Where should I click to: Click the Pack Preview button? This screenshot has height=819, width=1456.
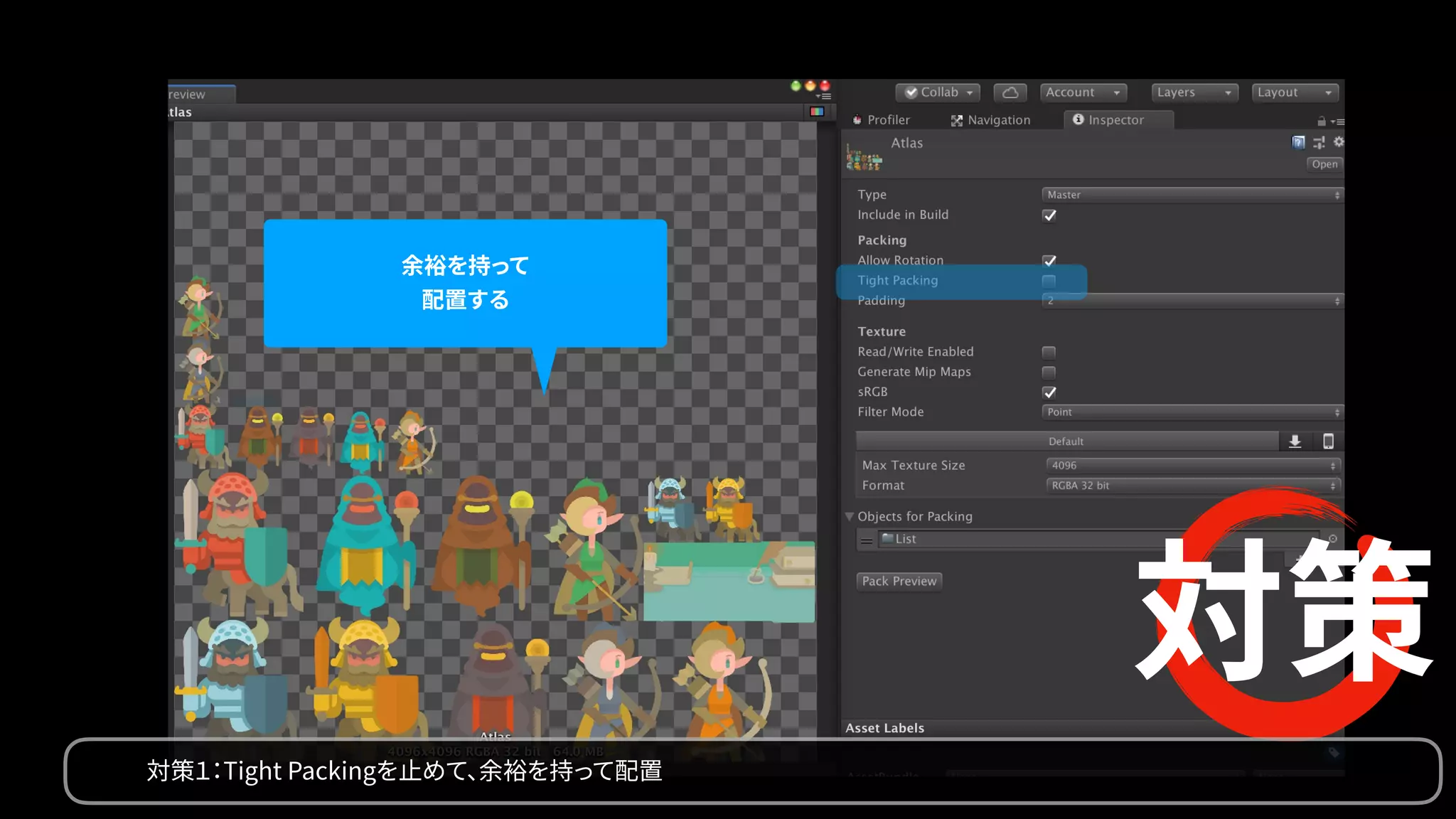coord(899,582)
